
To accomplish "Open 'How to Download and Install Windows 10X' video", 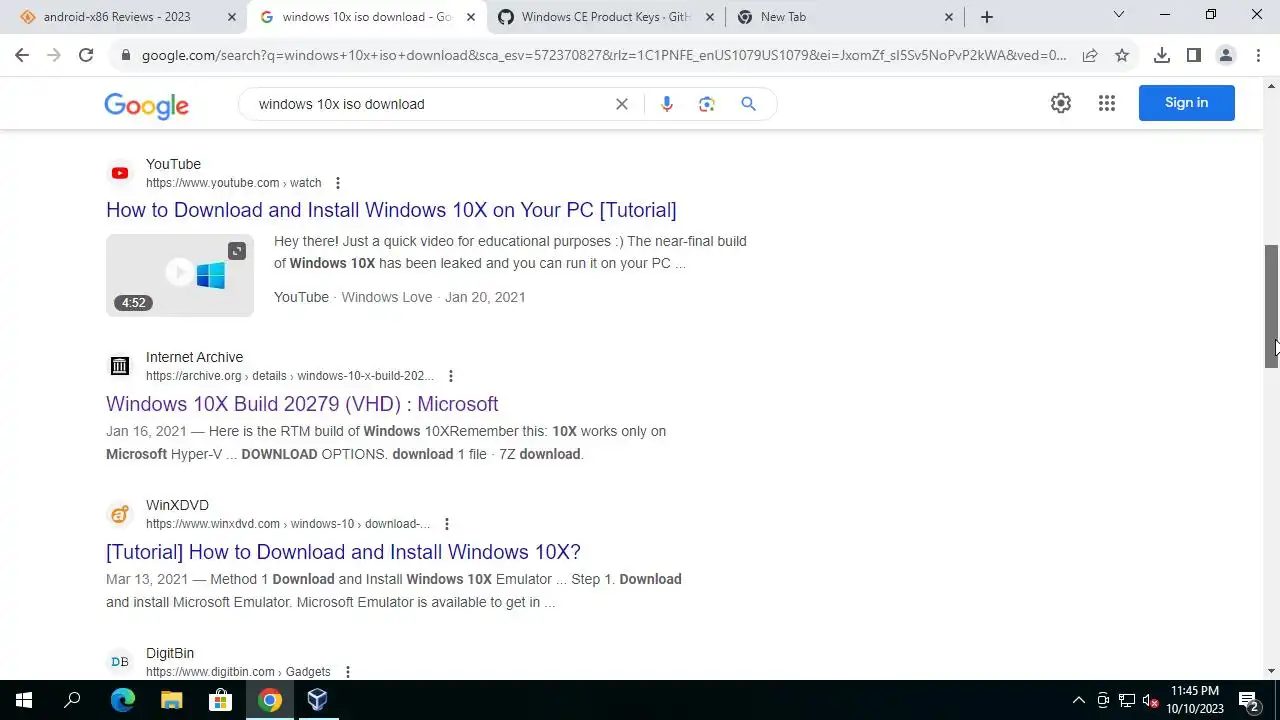I will pyautogui.click(x=391, y=210).
